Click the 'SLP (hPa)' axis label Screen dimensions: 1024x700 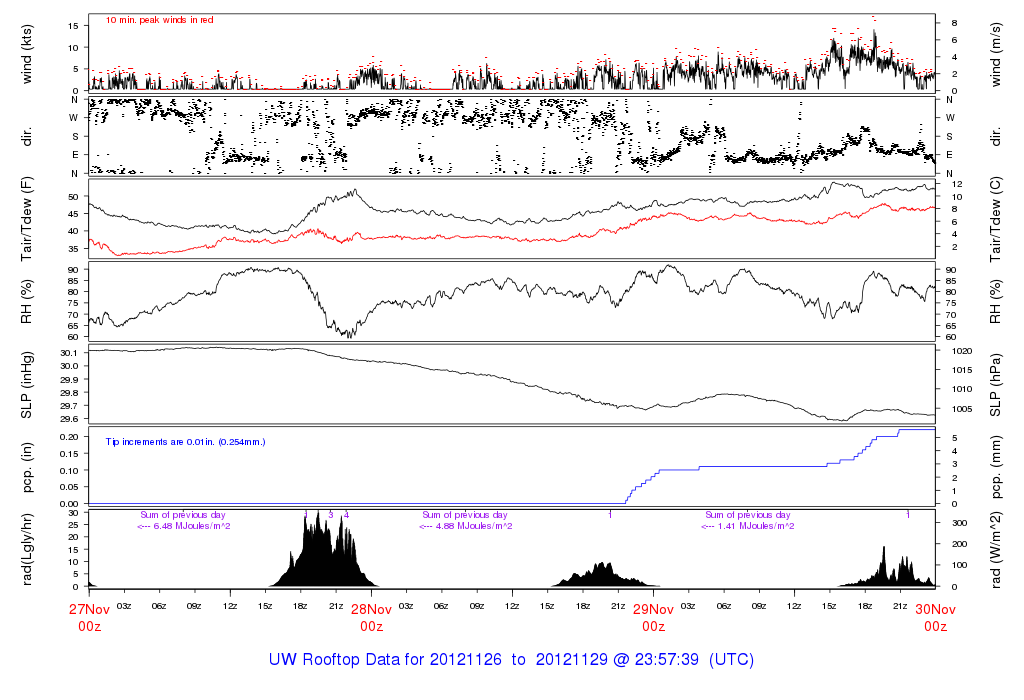click(x=995, y=385)
